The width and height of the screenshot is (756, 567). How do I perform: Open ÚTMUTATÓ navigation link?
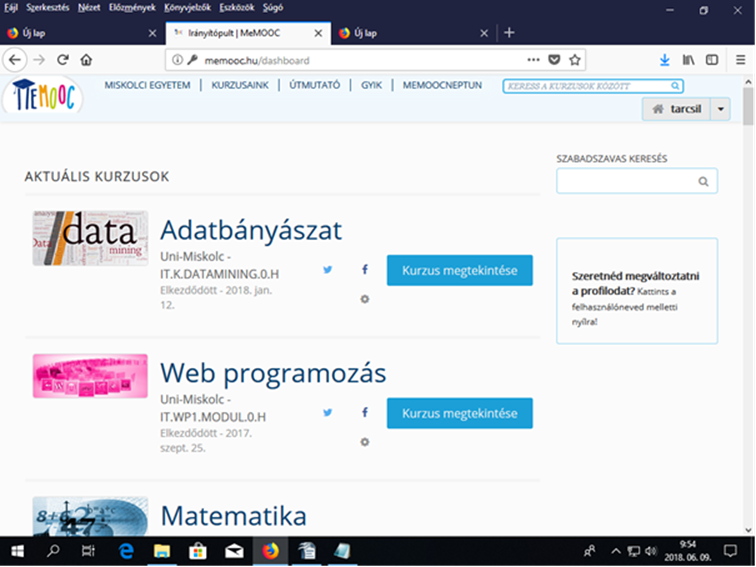[x=315, y=85]
